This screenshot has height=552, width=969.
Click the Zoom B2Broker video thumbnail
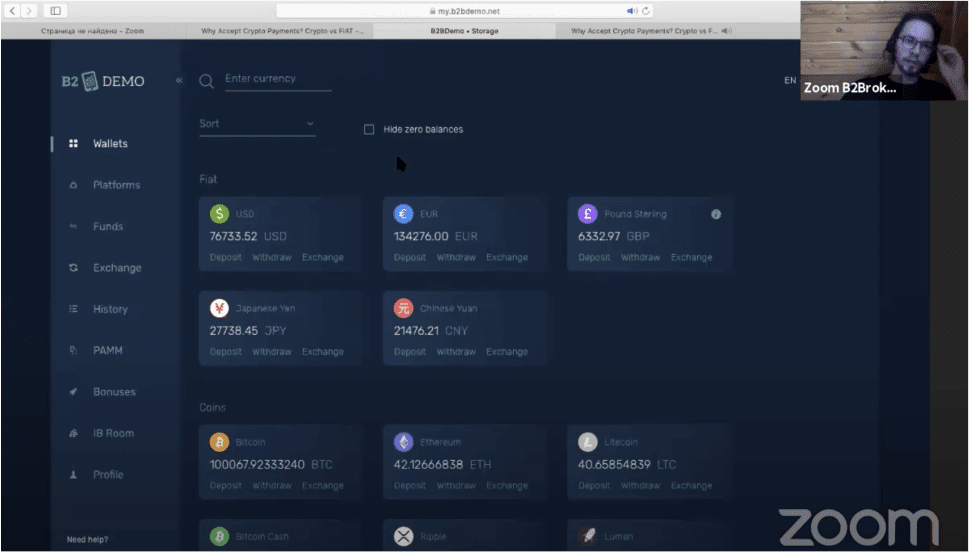click(x=883, y=51)
